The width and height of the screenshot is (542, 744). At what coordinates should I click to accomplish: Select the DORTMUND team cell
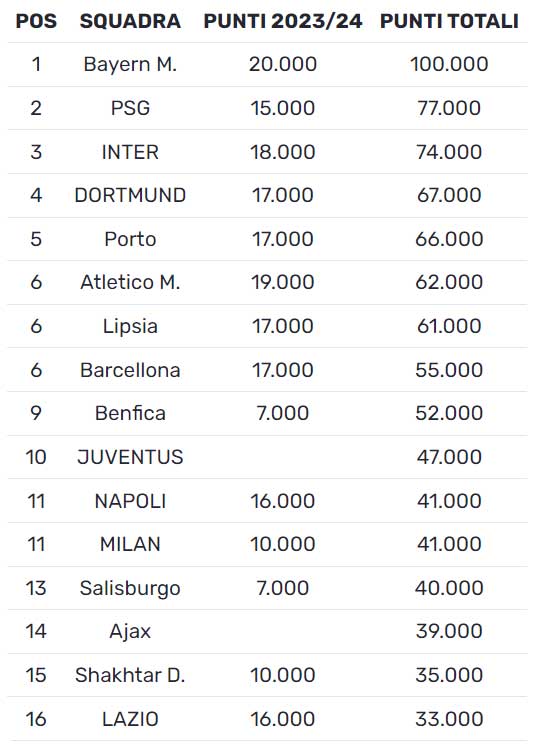tap(130, 195)
